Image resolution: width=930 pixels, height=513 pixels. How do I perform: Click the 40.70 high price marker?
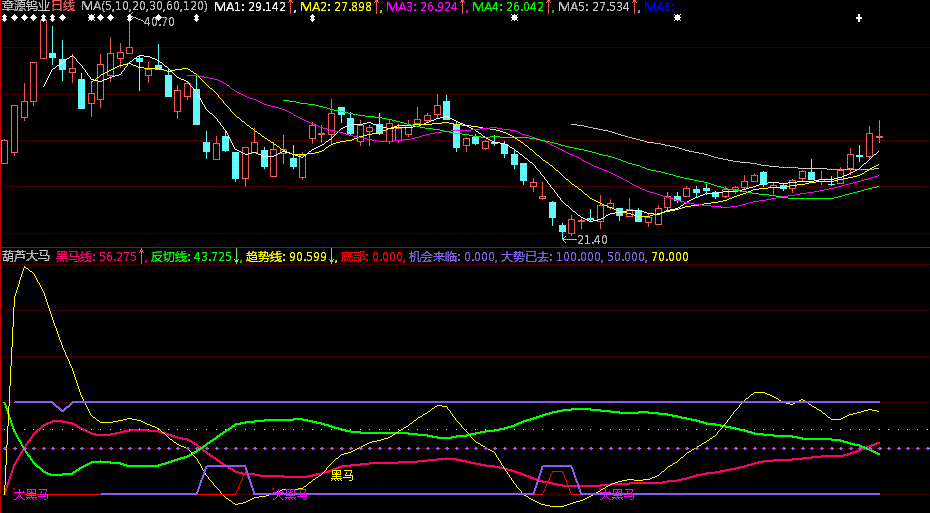point(159,22)
